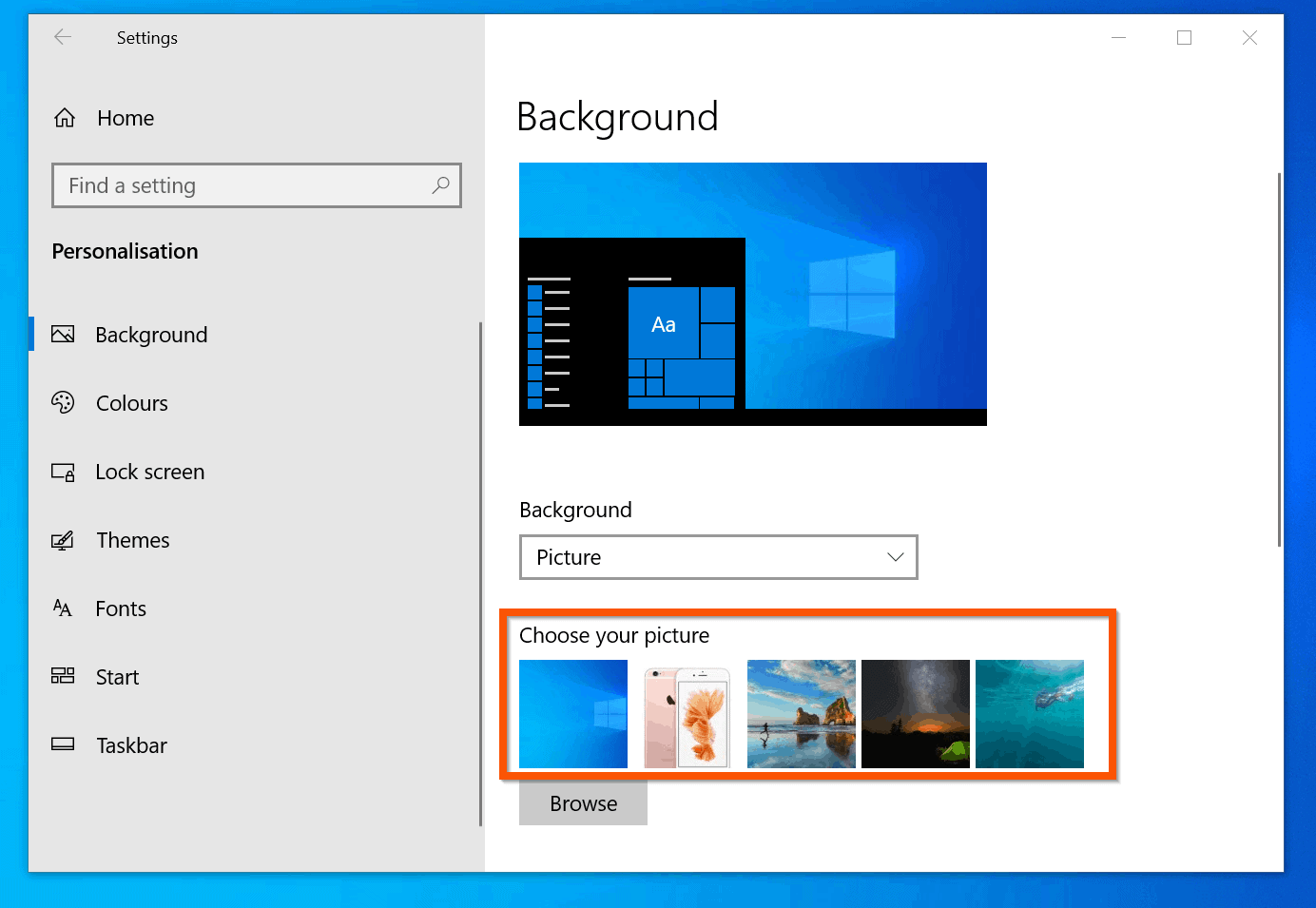
Task: Select the night sky camping picture
Action: click(915, 714)
